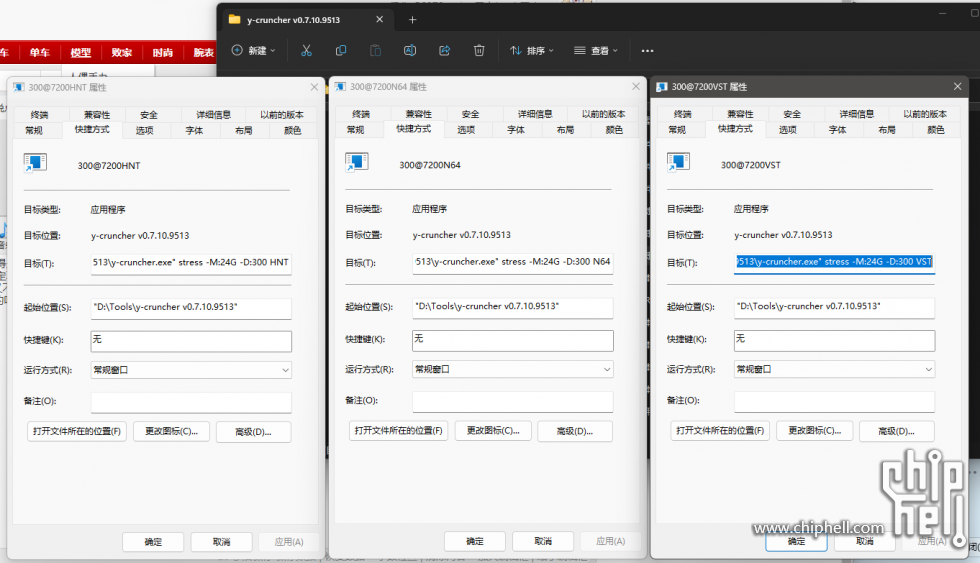
Task: Close the y-cruncher v0.7.10.9513 Explorer tab
Action: click(x=379, y=19)
